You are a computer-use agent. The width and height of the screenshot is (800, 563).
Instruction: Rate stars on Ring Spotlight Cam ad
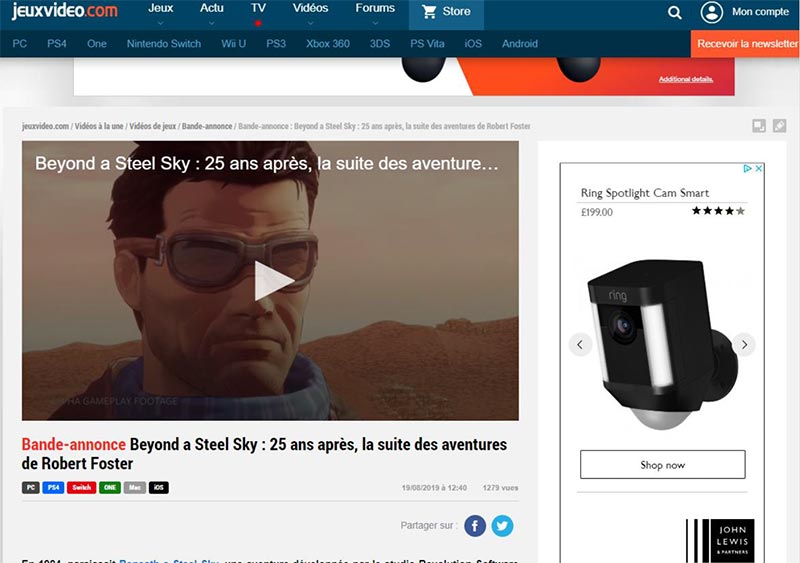(718, 211)
